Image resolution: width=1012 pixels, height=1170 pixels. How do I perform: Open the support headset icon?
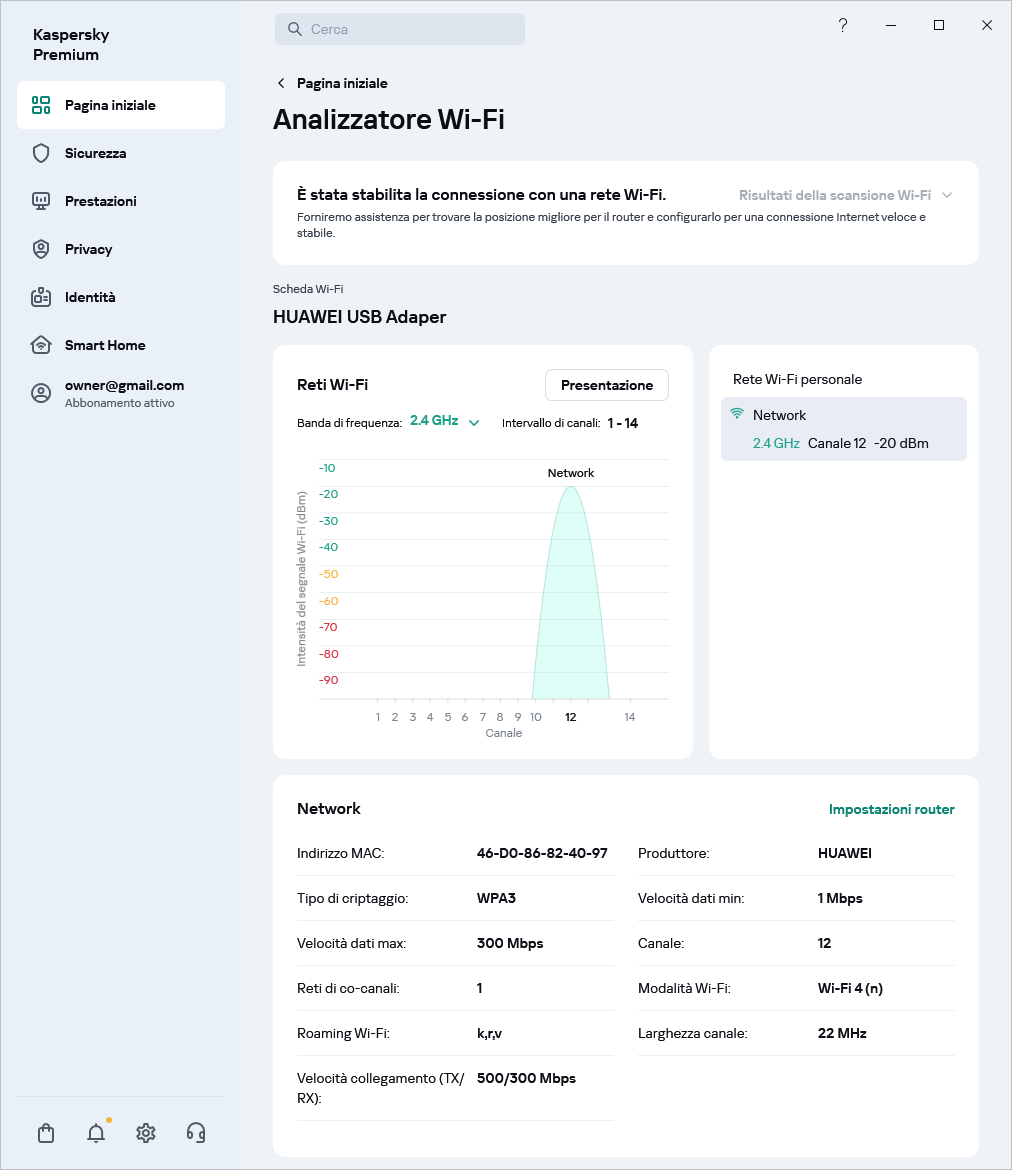(x=196, y=1133)
